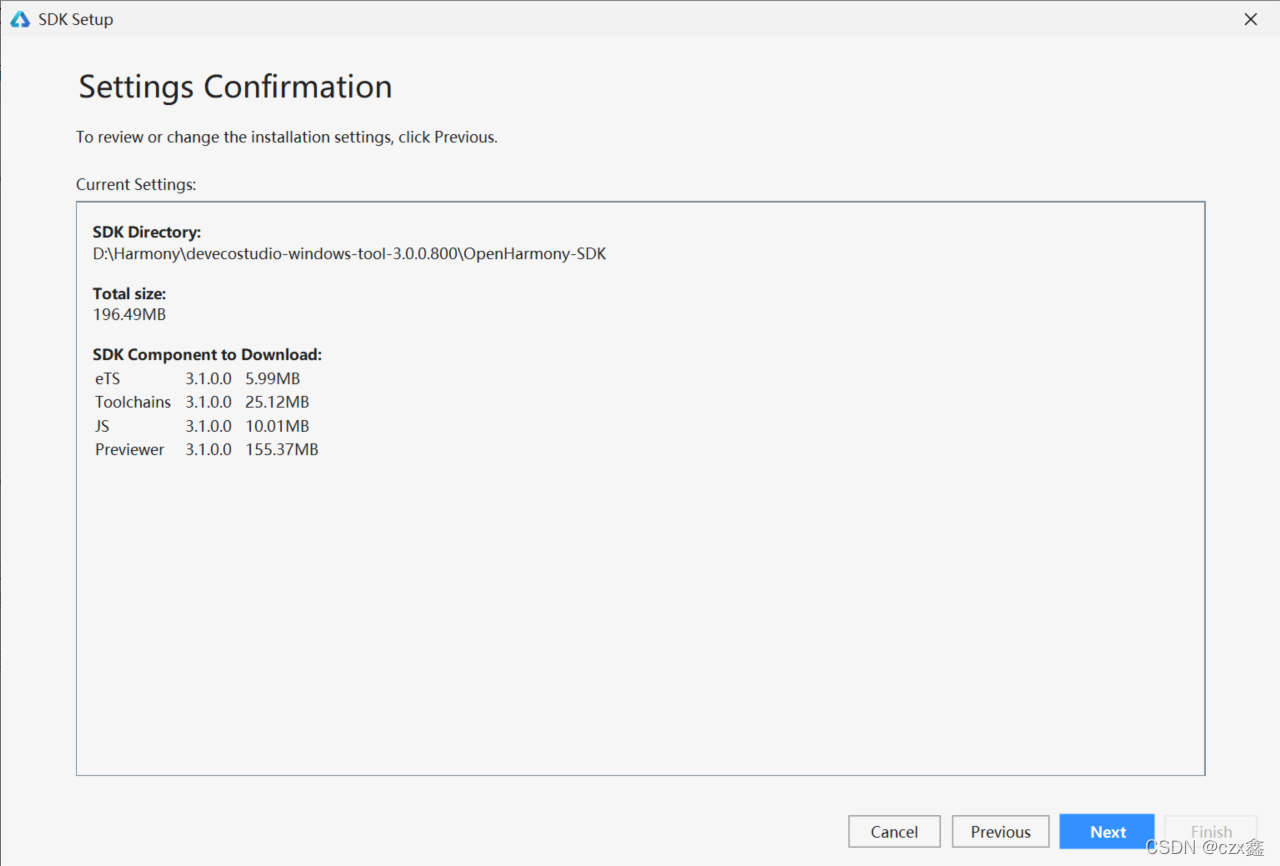Click the Toolchains size 25.12MB
The width and height of the screenshot is (1280, 866).
point(277,402)
